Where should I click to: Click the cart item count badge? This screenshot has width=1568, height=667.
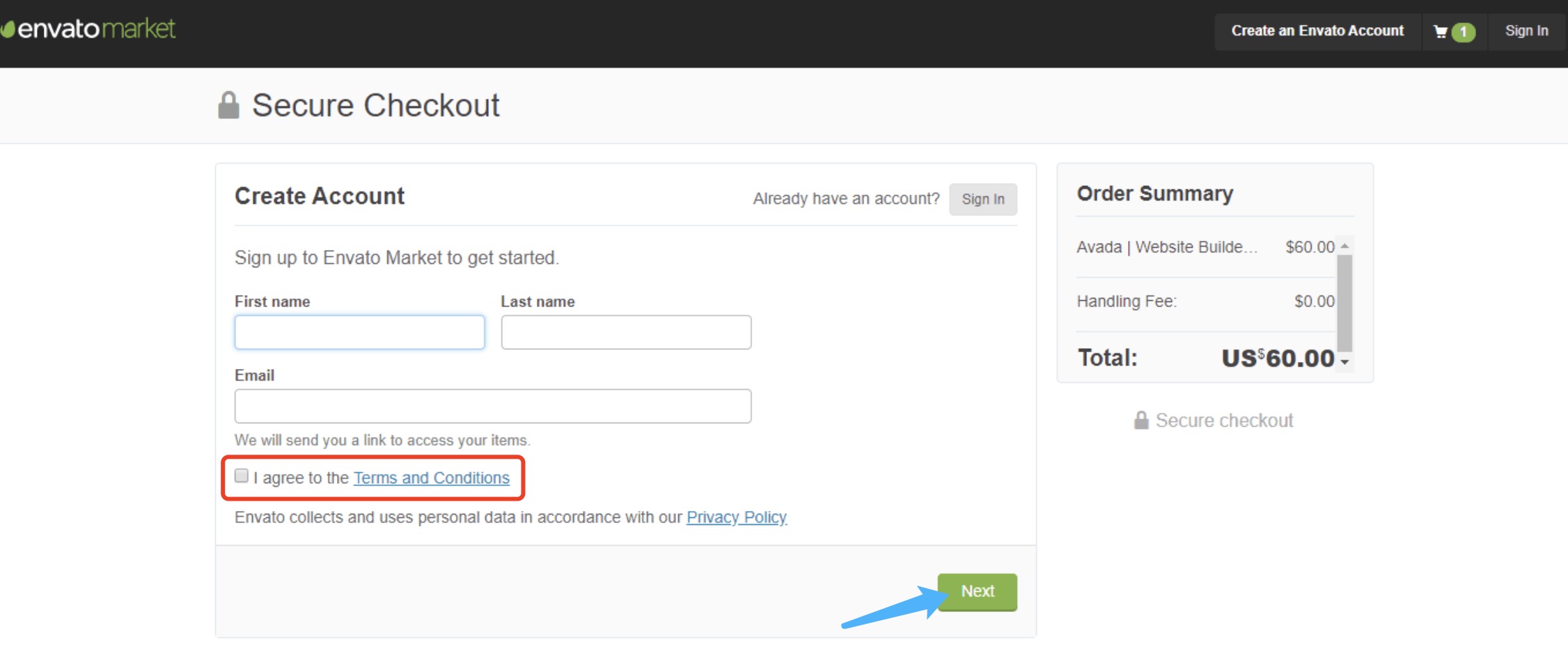click(1463, 32)
